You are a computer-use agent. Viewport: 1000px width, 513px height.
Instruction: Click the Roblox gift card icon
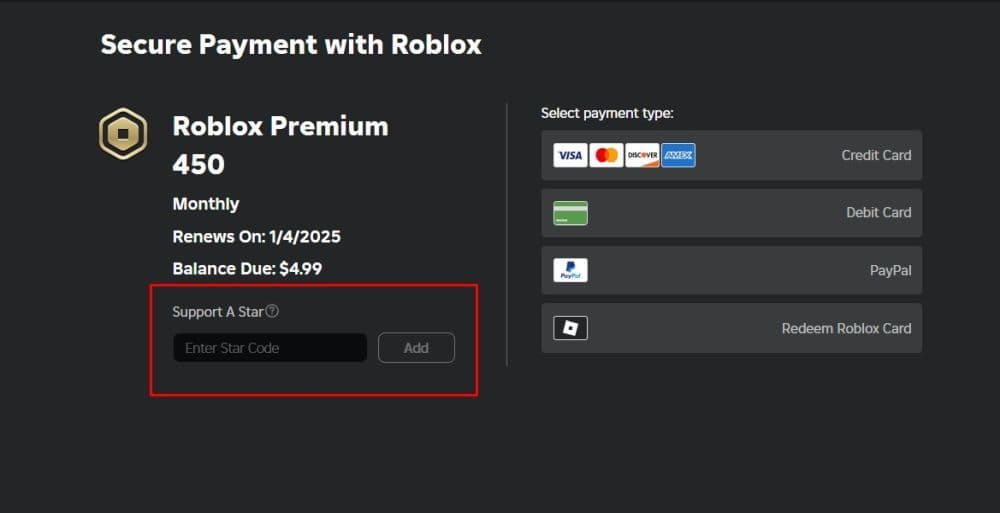point(570,328)
